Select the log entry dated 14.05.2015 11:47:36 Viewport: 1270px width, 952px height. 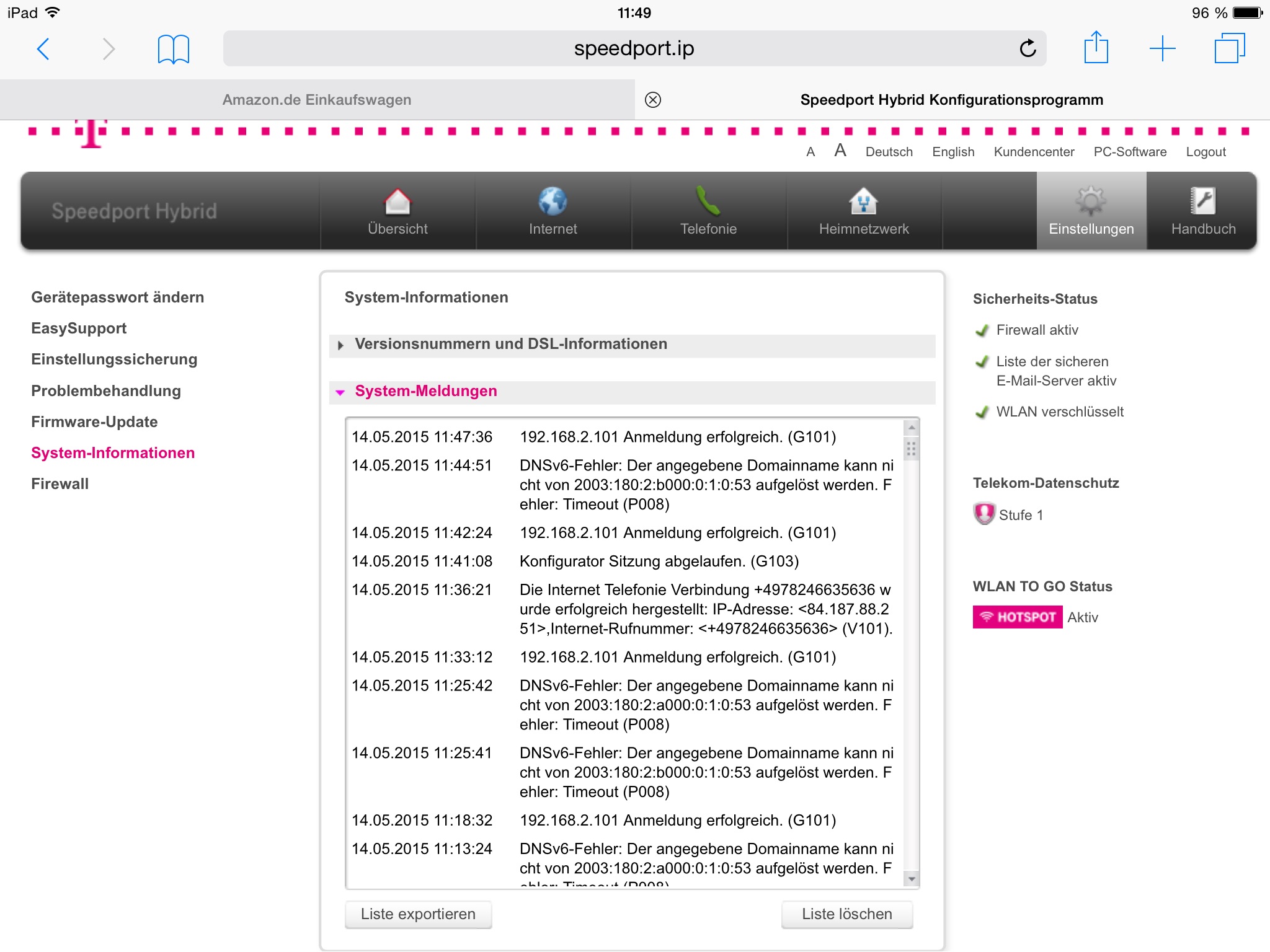pyautogui.click(x=623, y=438)
